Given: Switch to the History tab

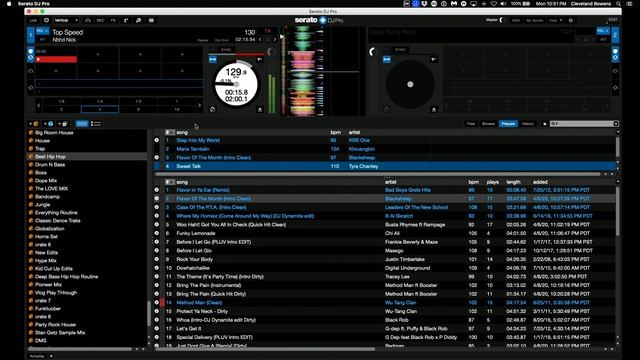Looking at the screenshot, I should (528, 124).
